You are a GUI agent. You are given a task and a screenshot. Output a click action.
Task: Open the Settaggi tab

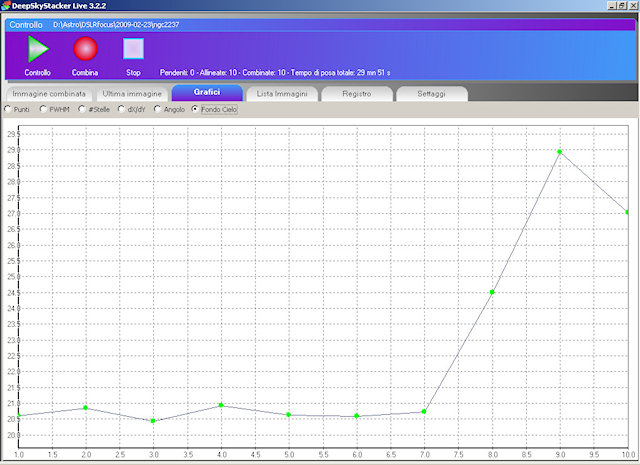pos(431,94)
